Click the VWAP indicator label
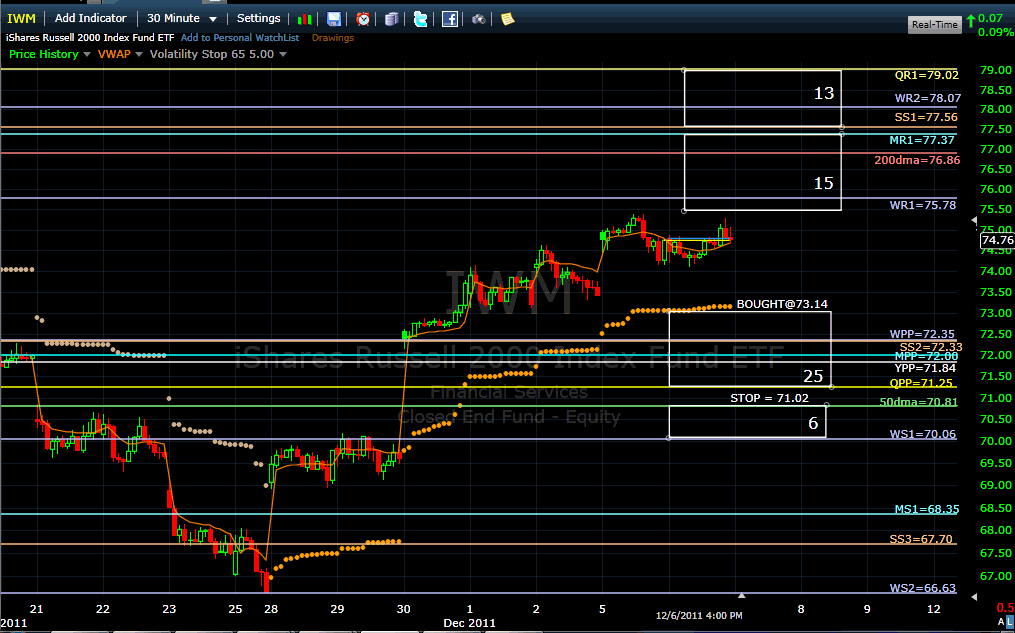The width and height of the screenshot is (1015, 633). 114,54
